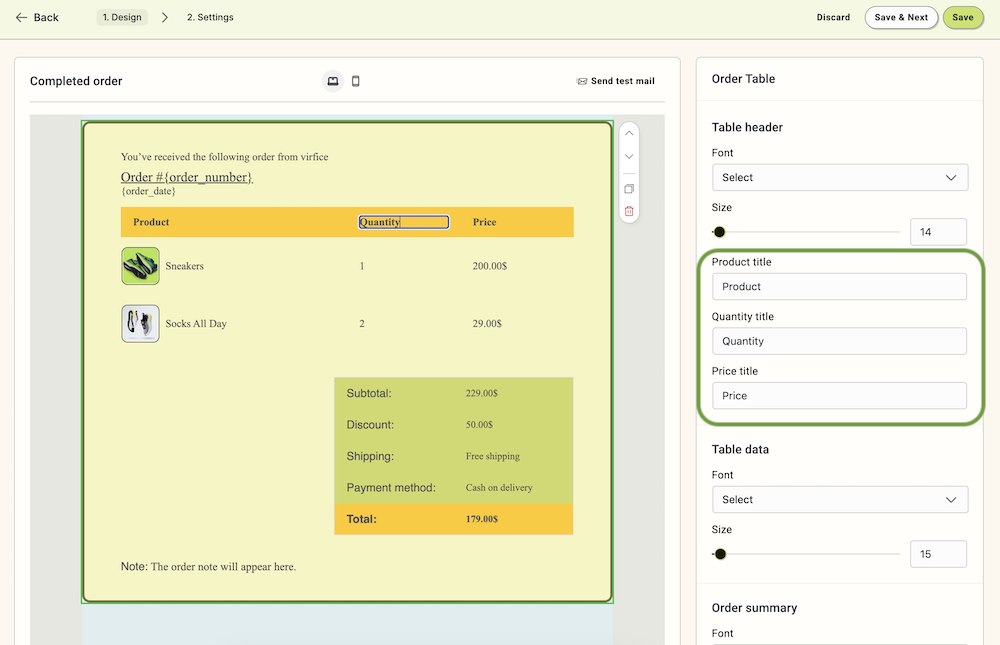1000x645 pixels.
Task: Click the Product title input field
Action: click(839, 286)
